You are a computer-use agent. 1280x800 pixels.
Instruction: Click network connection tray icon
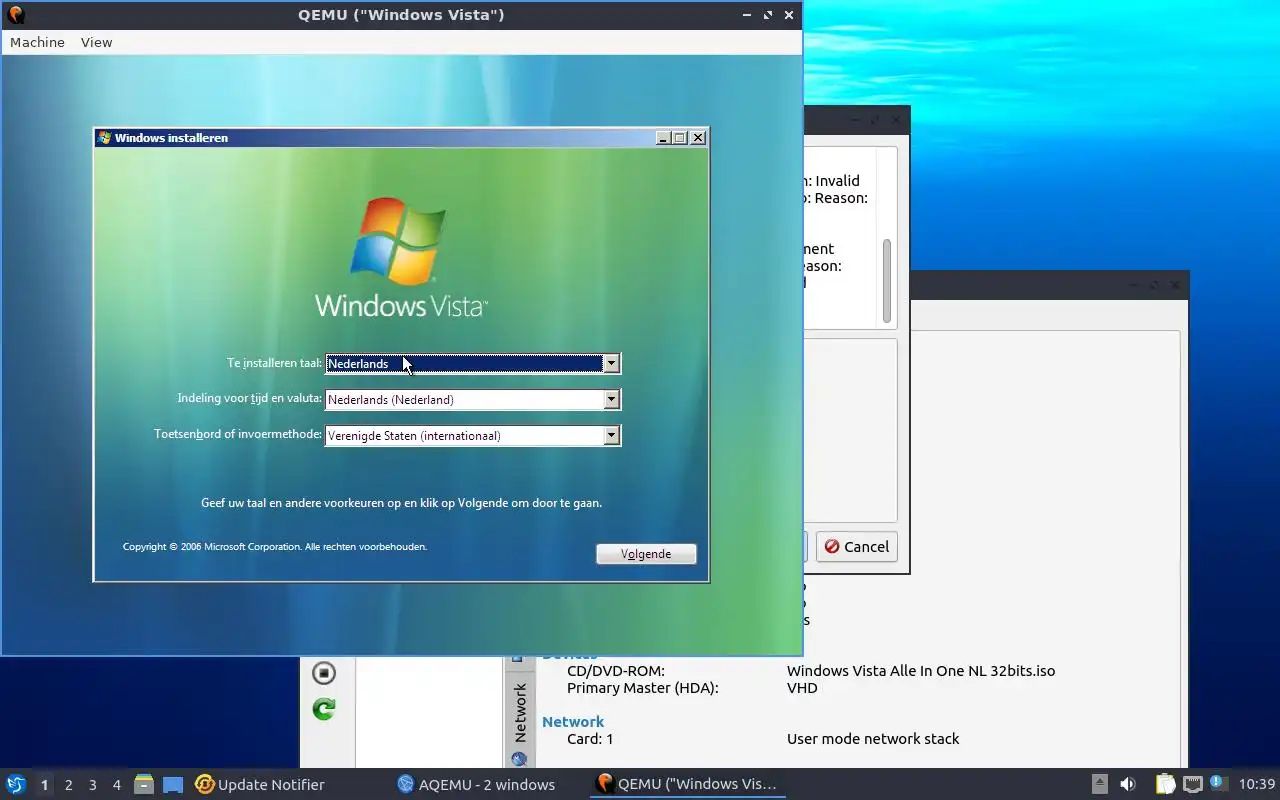pos(1192,784)
